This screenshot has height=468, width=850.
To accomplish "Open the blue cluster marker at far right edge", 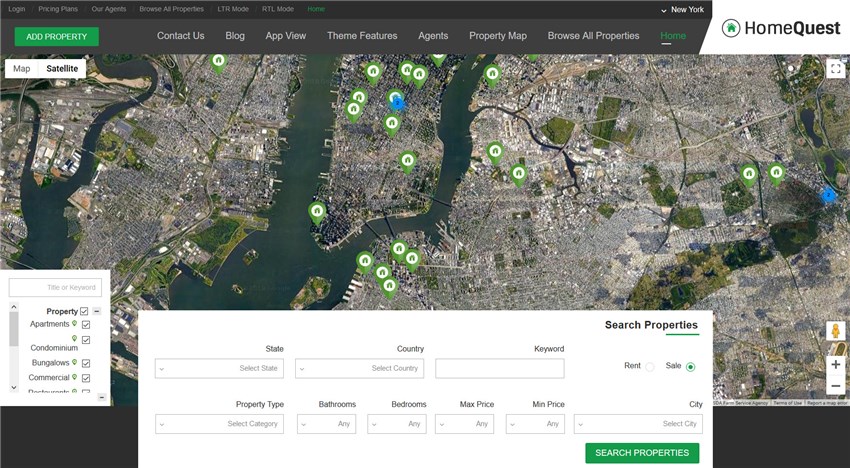I will (x=828, y=195).
